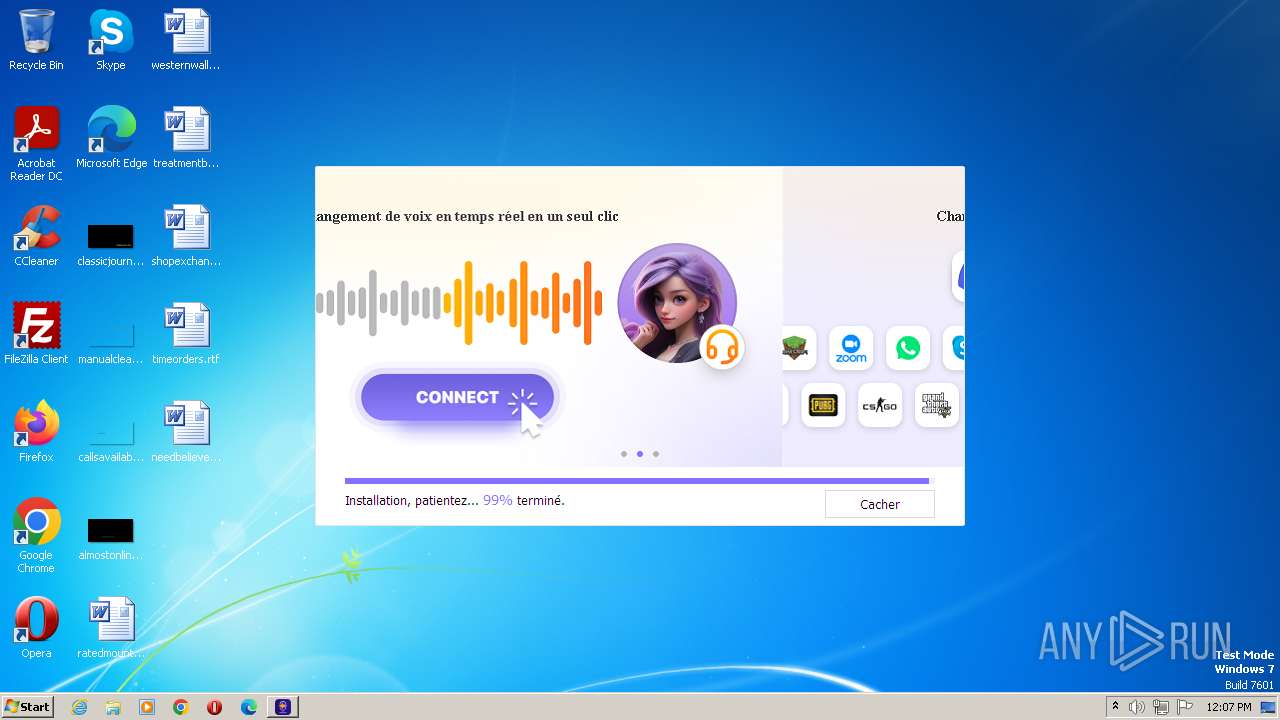This screenshot has height=720, width=1280.
Task: Select the classicjourn file on the desktop
Action: [111, 244]
